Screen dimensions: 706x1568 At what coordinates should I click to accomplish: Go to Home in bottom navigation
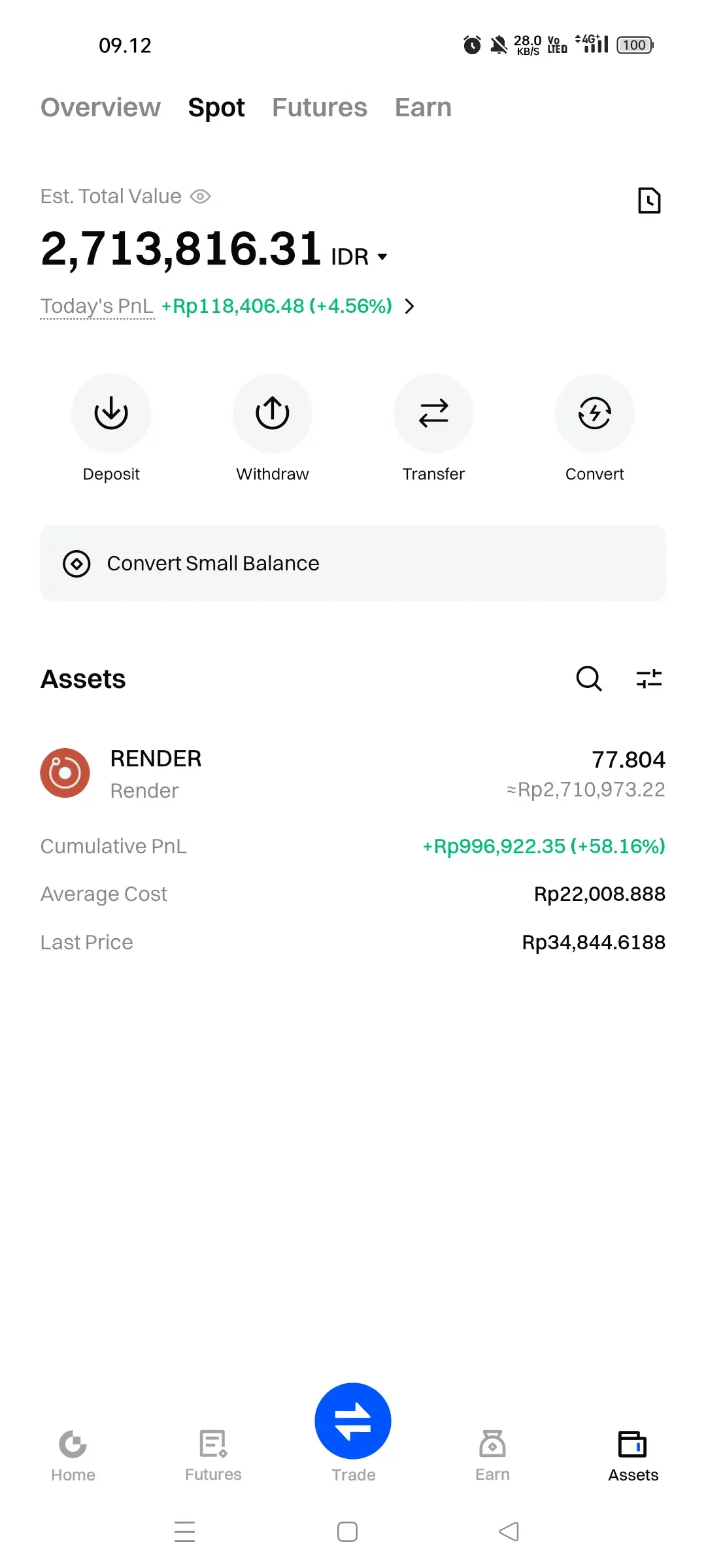click(x=73, y=1456)
